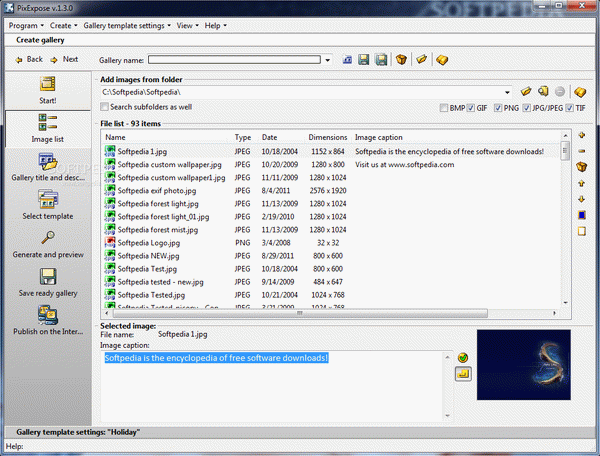Click the 'Visit us at www.softpedia.com' caption cell
This screenshot has height=456, width=600.
[404, 164]
